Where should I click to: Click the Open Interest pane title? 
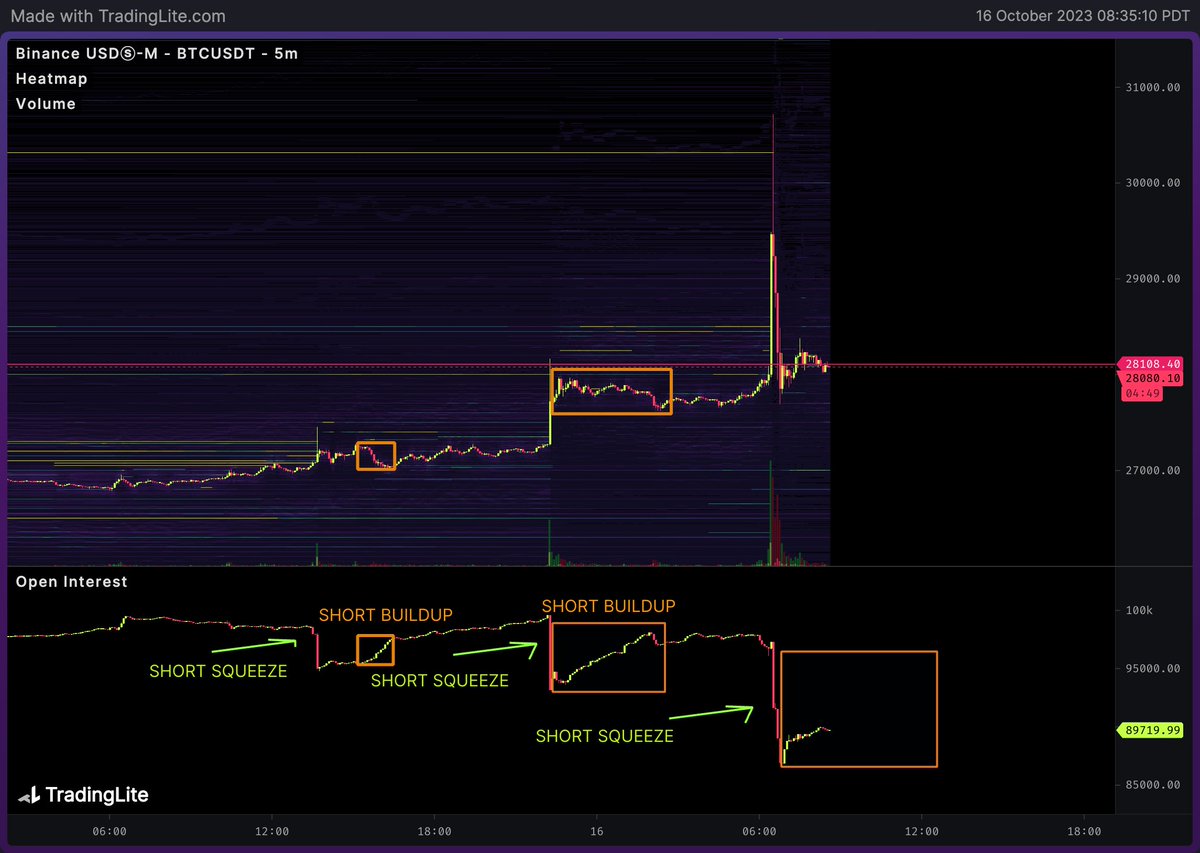pos(71,581)
